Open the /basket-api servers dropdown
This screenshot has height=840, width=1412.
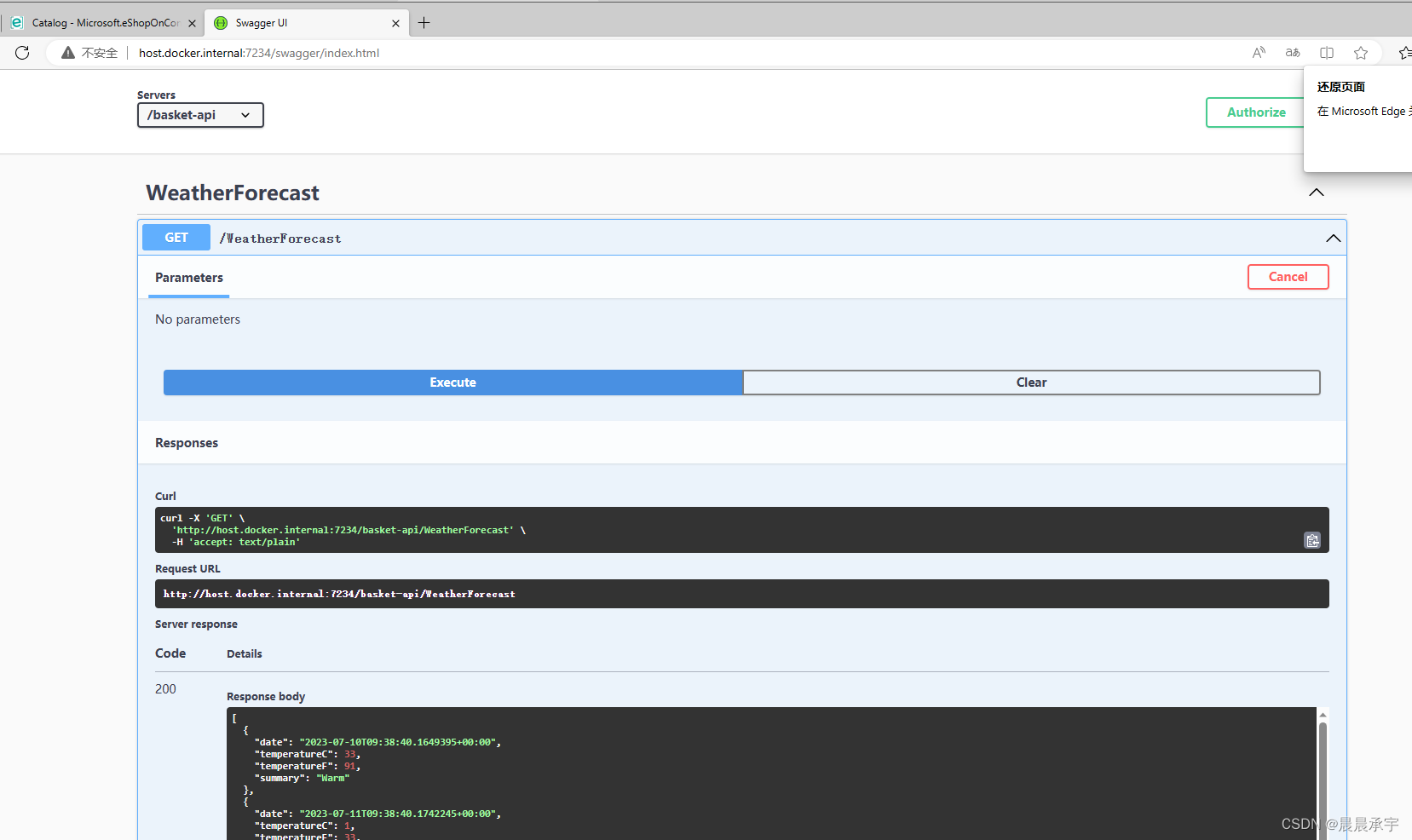click(x=199, y=114)
